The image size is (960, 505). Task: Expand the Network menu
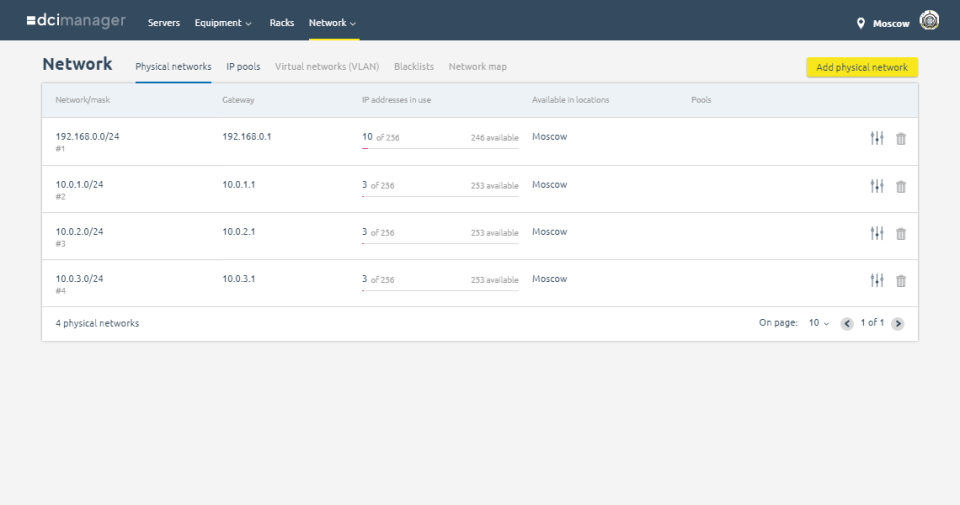point(332,23)
